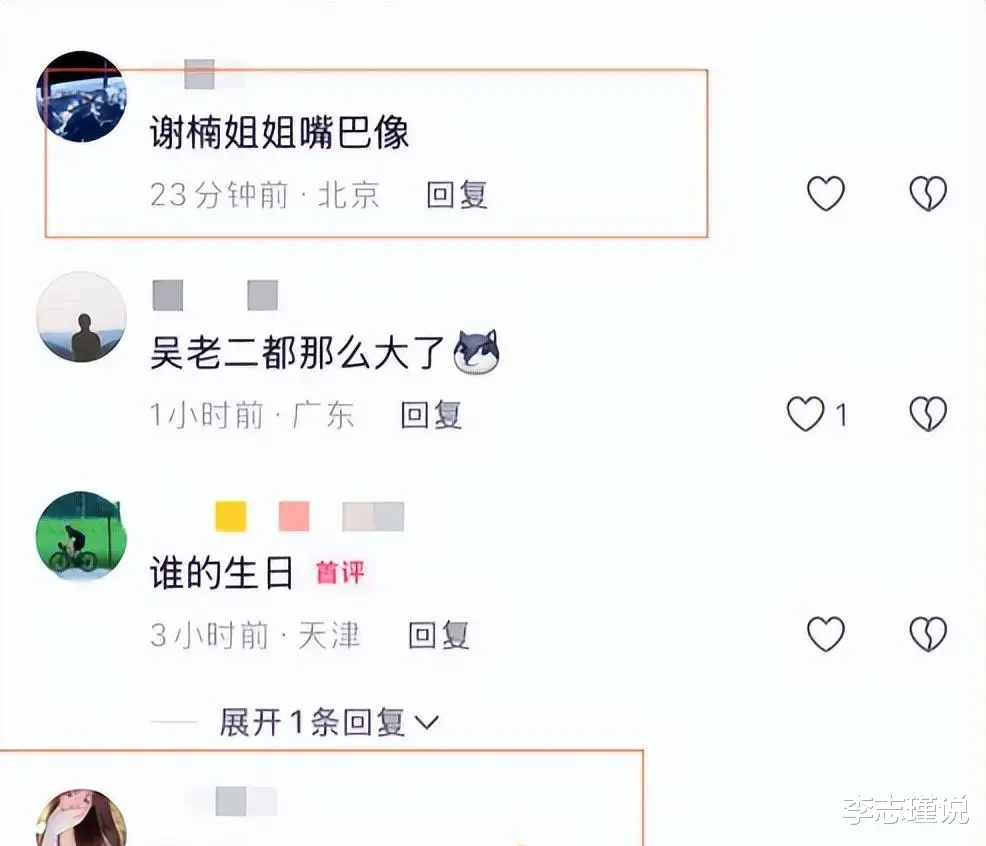986x846 pixels.
Task: Open the cyclist avatar profile
Action: click(x=82, y=536)
